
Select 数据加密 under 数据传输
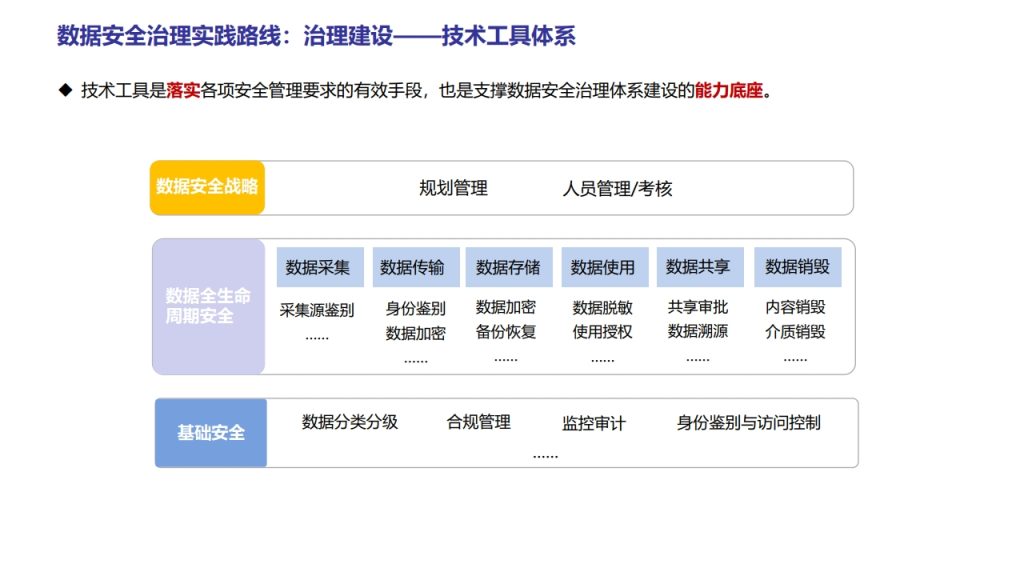415,334
